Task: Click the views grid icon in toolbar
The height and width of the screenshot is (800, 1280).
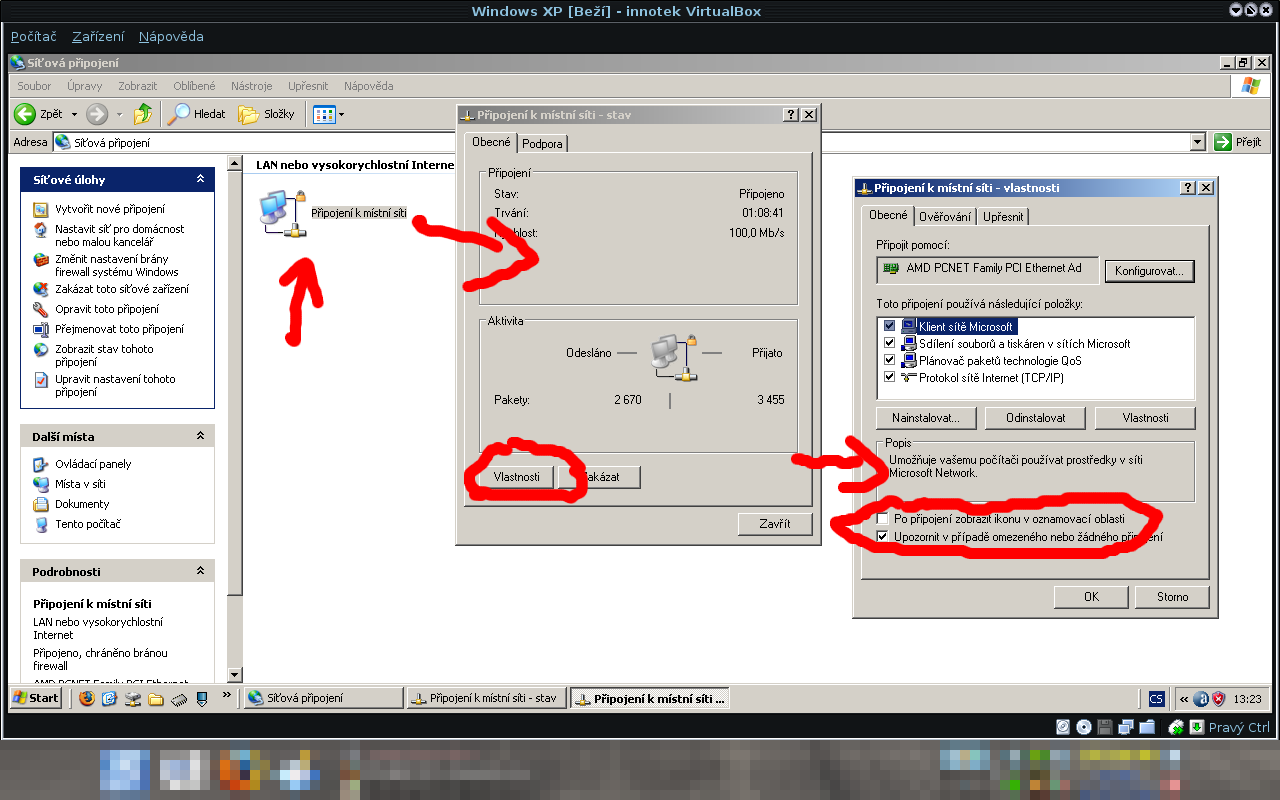Action: coord(323,114)
